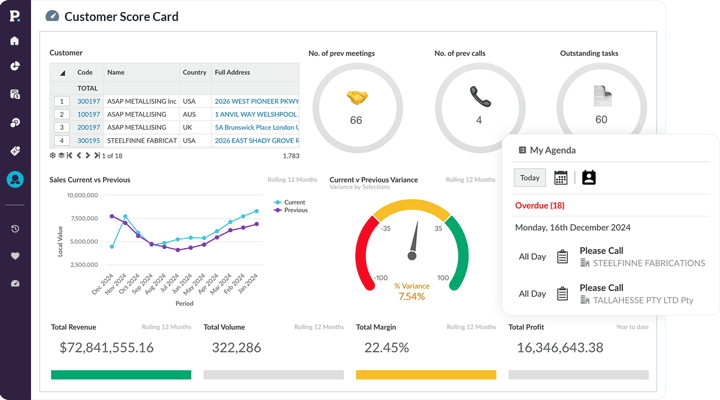Click the grey Total Profit progress bar

(578, 375)
